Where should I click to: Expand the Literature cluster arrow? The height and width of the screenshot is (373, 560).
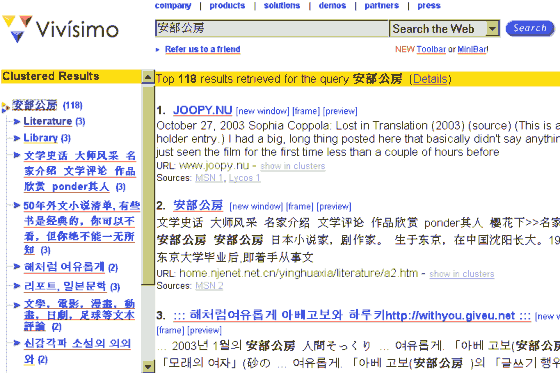(16, 121)
